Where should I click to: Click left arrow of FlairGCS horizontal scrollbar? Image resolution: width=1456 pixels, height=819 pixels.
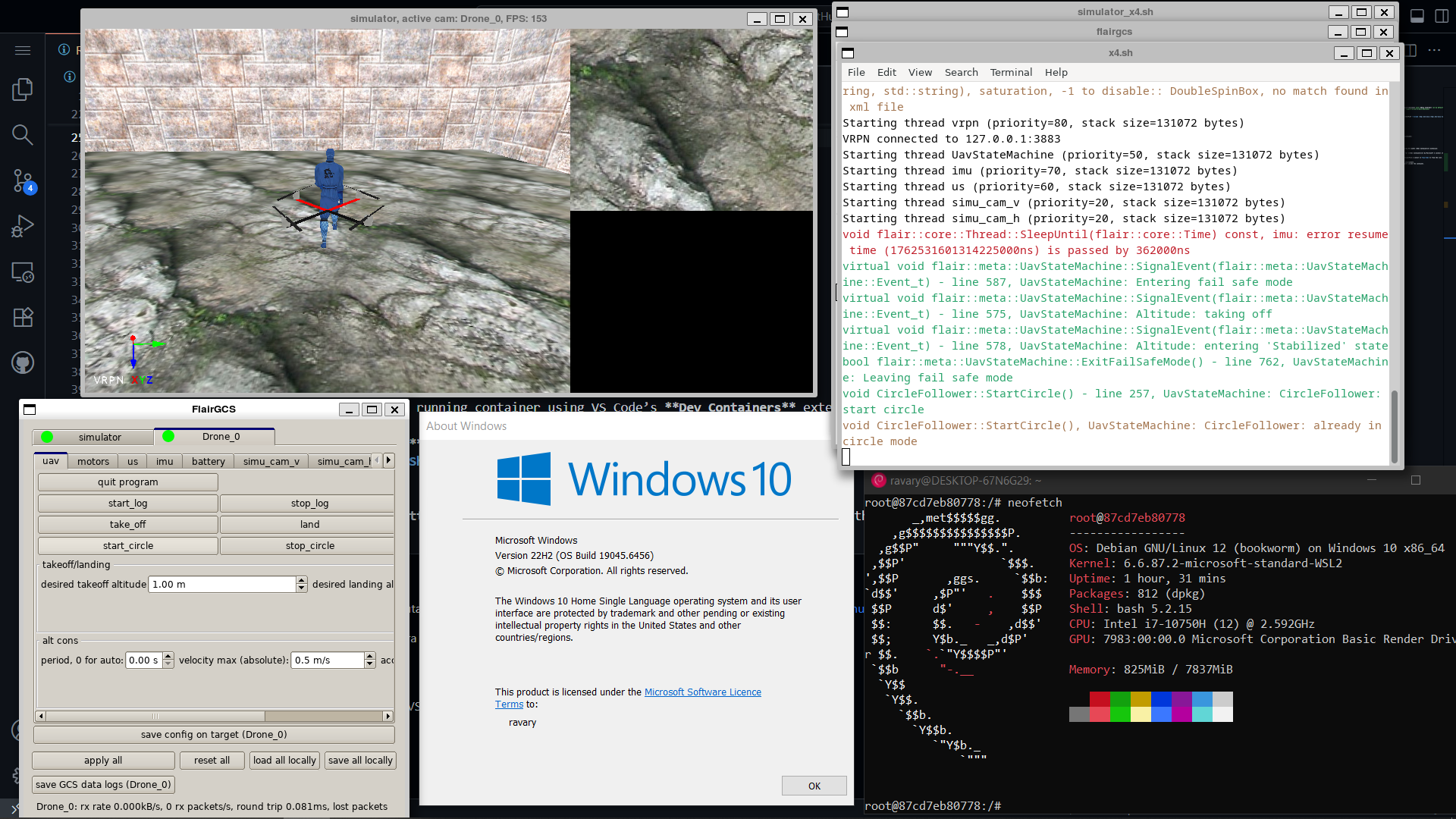(41, 716)
